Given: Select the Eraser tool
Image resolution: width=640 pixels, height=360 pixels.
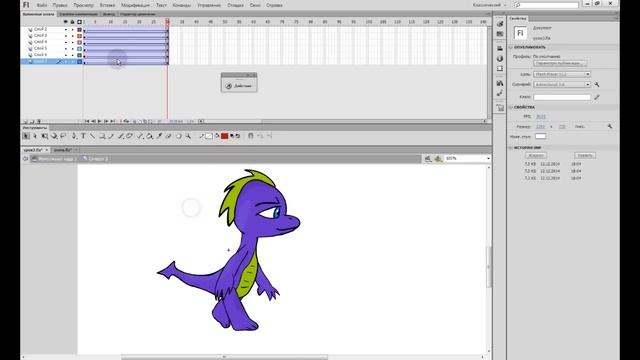Looking at the screenshot, I should tap(169, 136).
